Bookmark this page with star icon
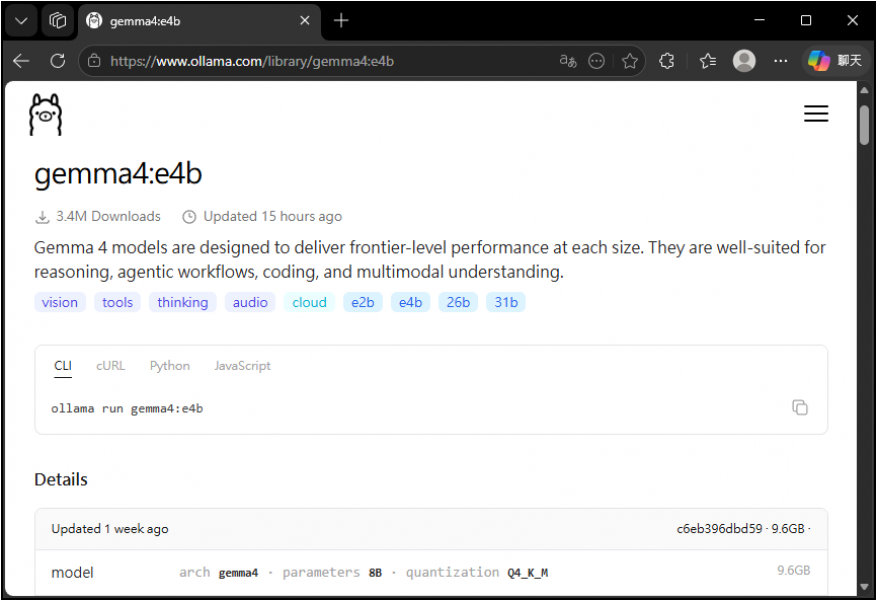 629,61
